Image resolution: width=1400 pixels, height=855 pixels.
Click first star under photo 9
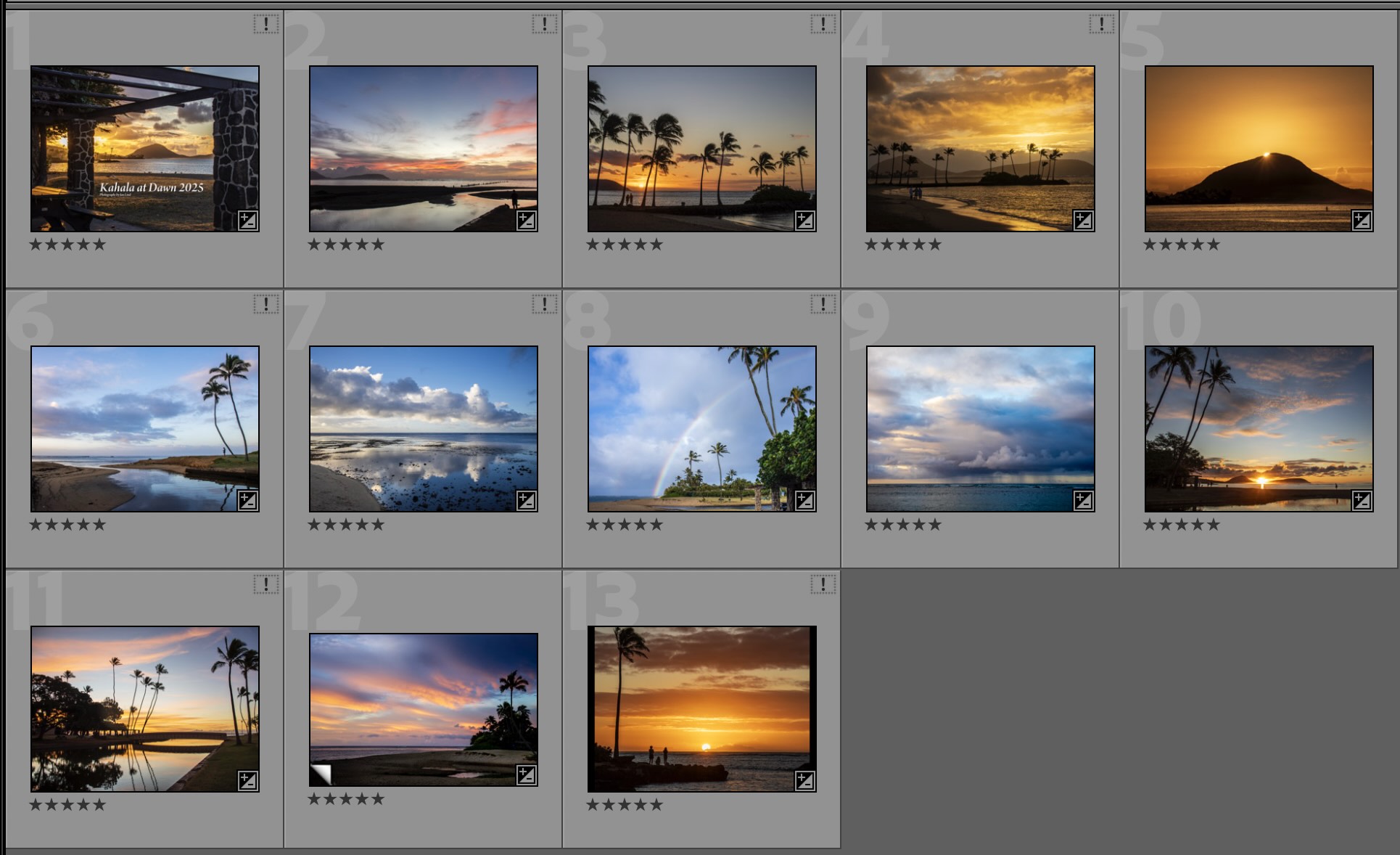(x=871, y=525)
